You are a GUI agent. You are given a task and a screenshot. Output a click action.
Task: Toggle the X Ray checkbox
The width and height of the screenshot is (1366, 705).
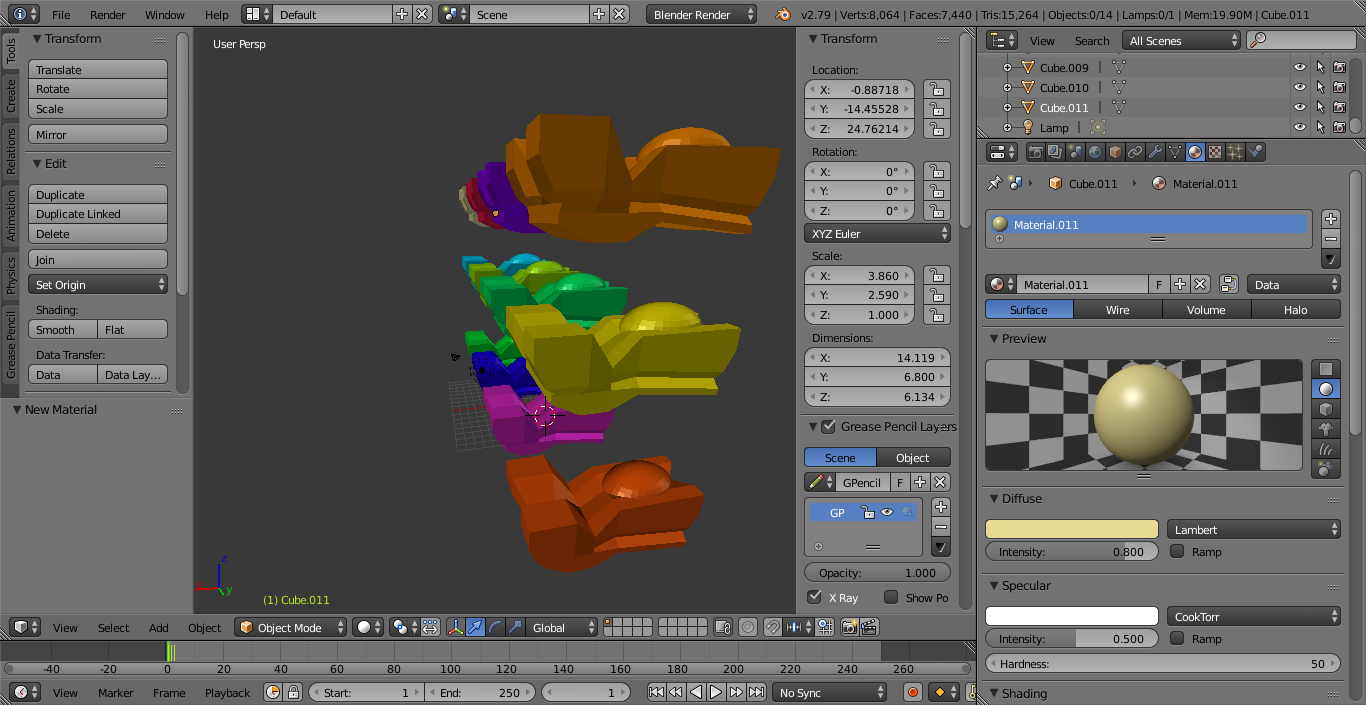815,598
